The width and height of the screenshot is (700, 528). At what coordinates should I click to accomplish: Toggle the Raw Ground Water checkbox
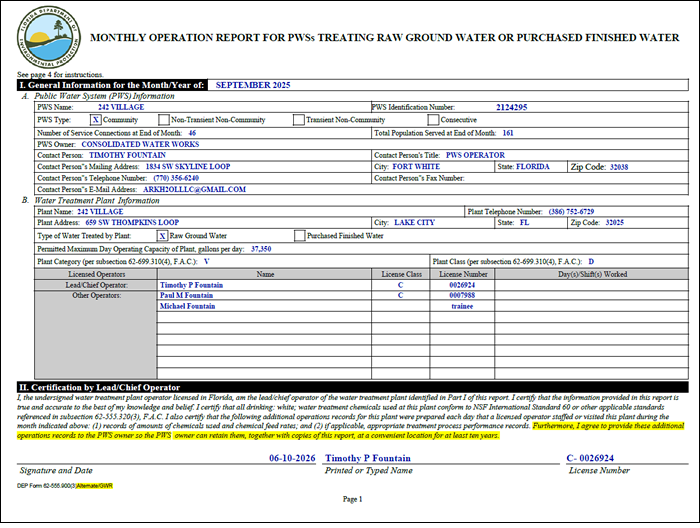[x=162, y=236]
